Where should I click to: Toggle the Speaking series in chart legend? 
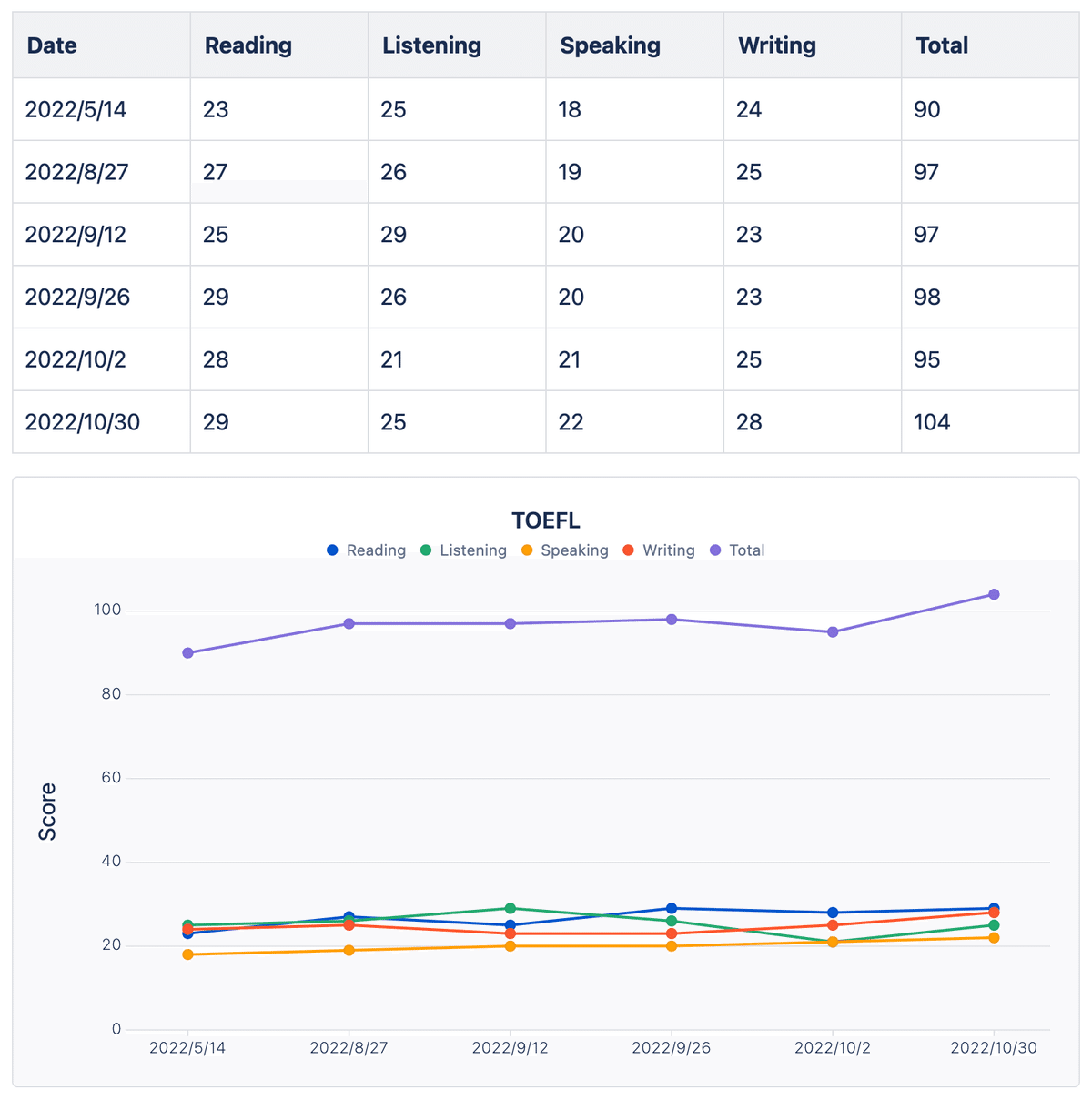click(565, 550)
